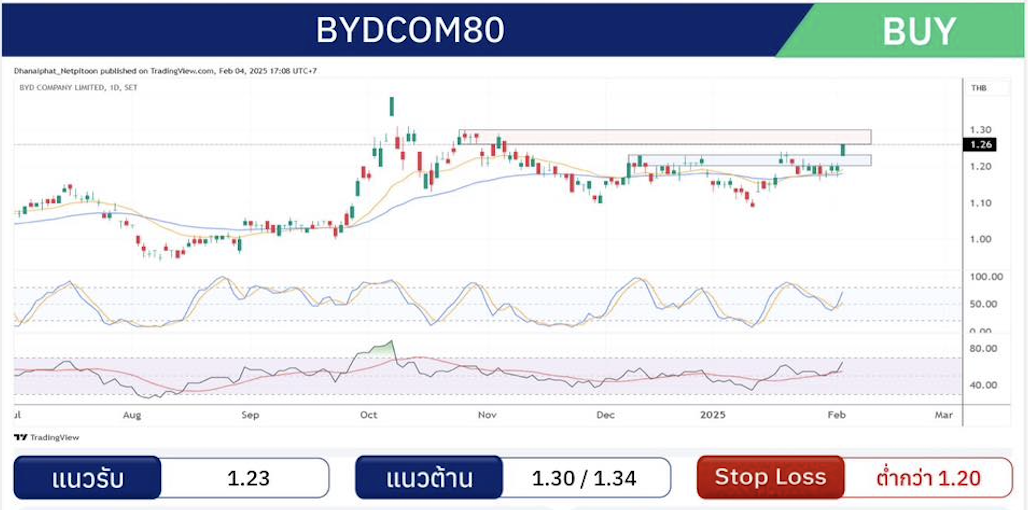Select the BYDCOM80 title text
The width and height of the screenshot is (1028, 510).
pyautogui.click(x=410, y=30)
